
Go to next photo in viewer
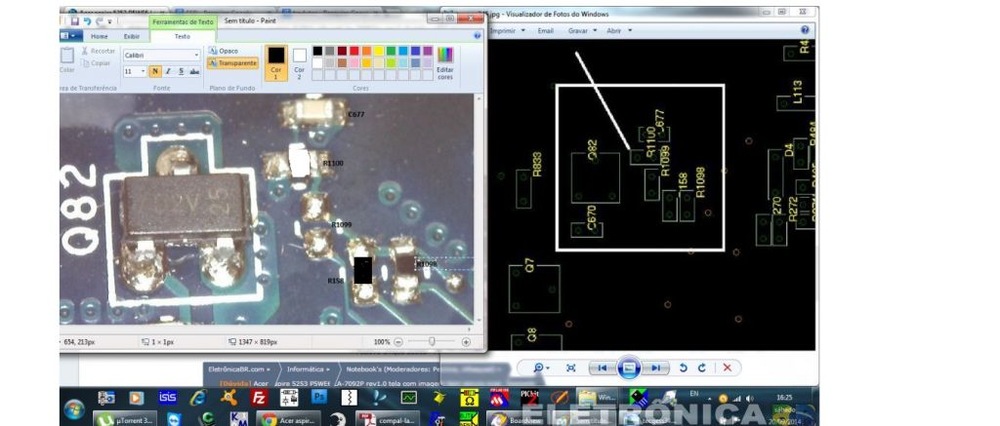point(655,368)
